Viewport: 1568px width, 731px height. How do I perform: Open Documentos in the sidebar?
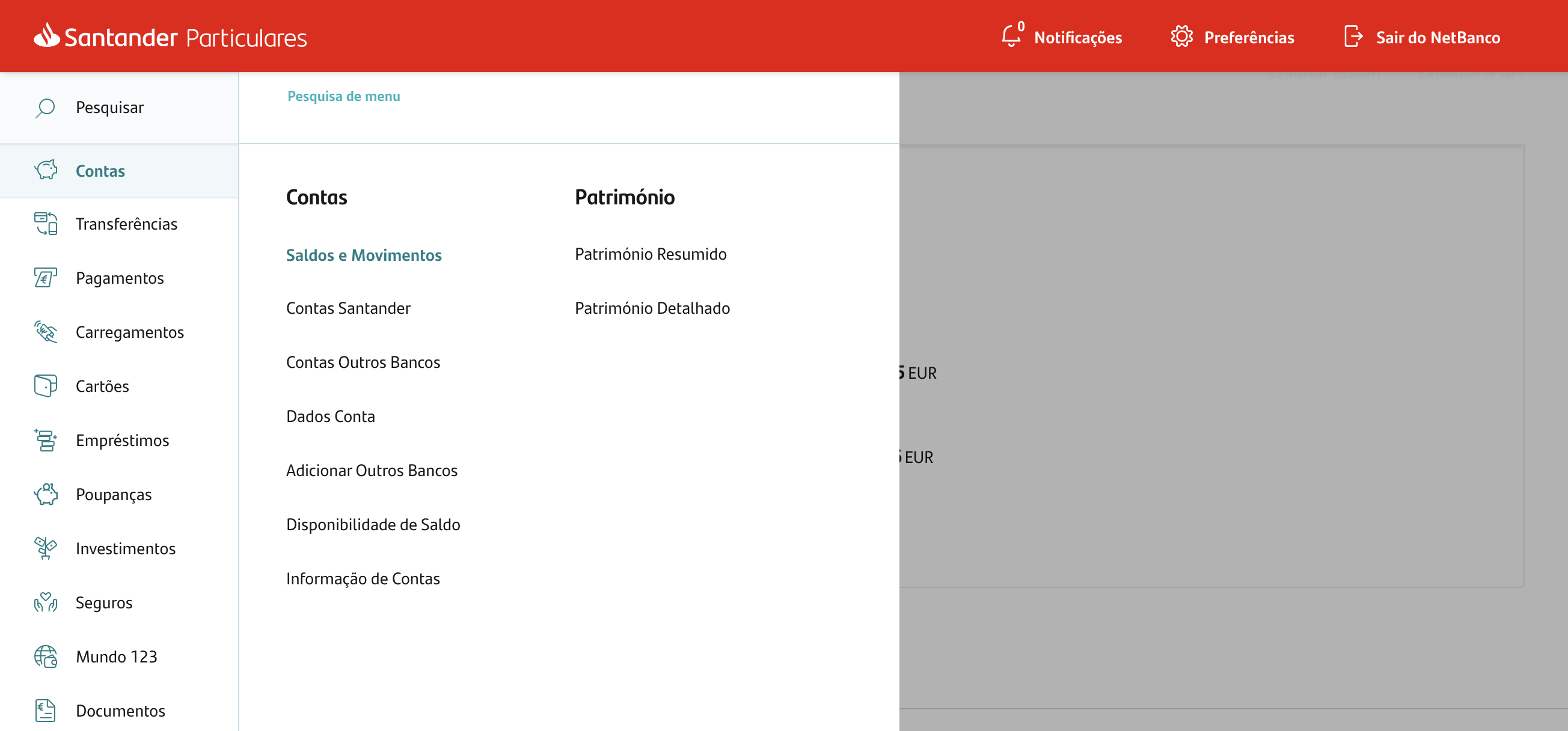click(x=120, y=711)
